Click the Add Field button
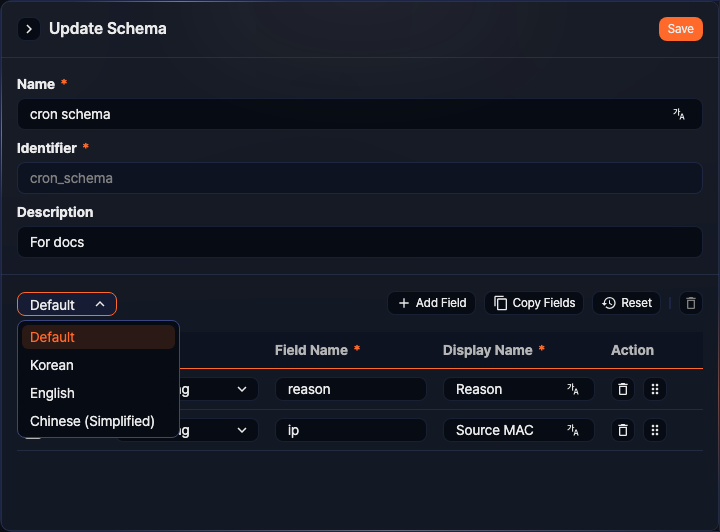This screenshot has height=532, width=720. (432, 303)
